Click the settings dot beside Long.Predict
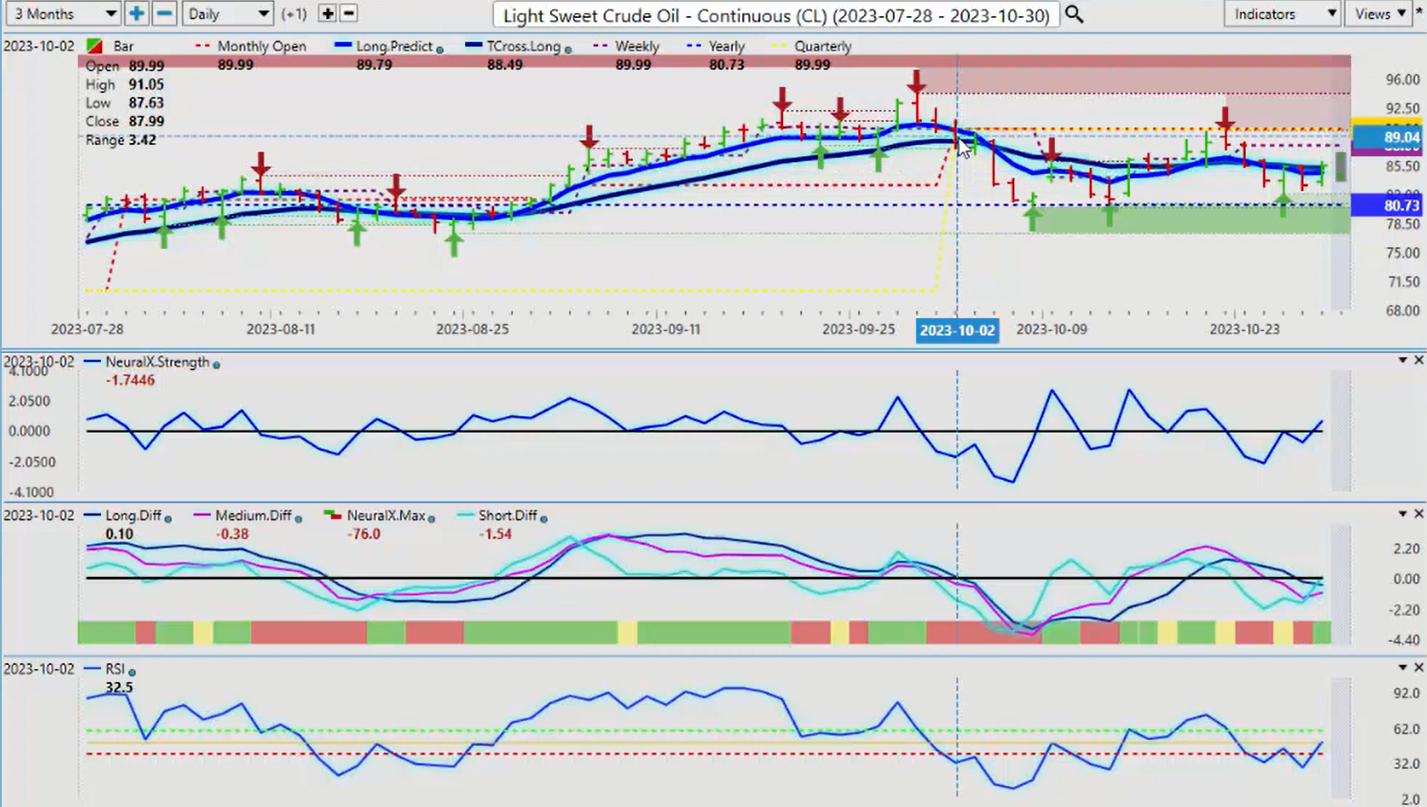Screen dimensions: 1427x807 (x=441, y=49)
